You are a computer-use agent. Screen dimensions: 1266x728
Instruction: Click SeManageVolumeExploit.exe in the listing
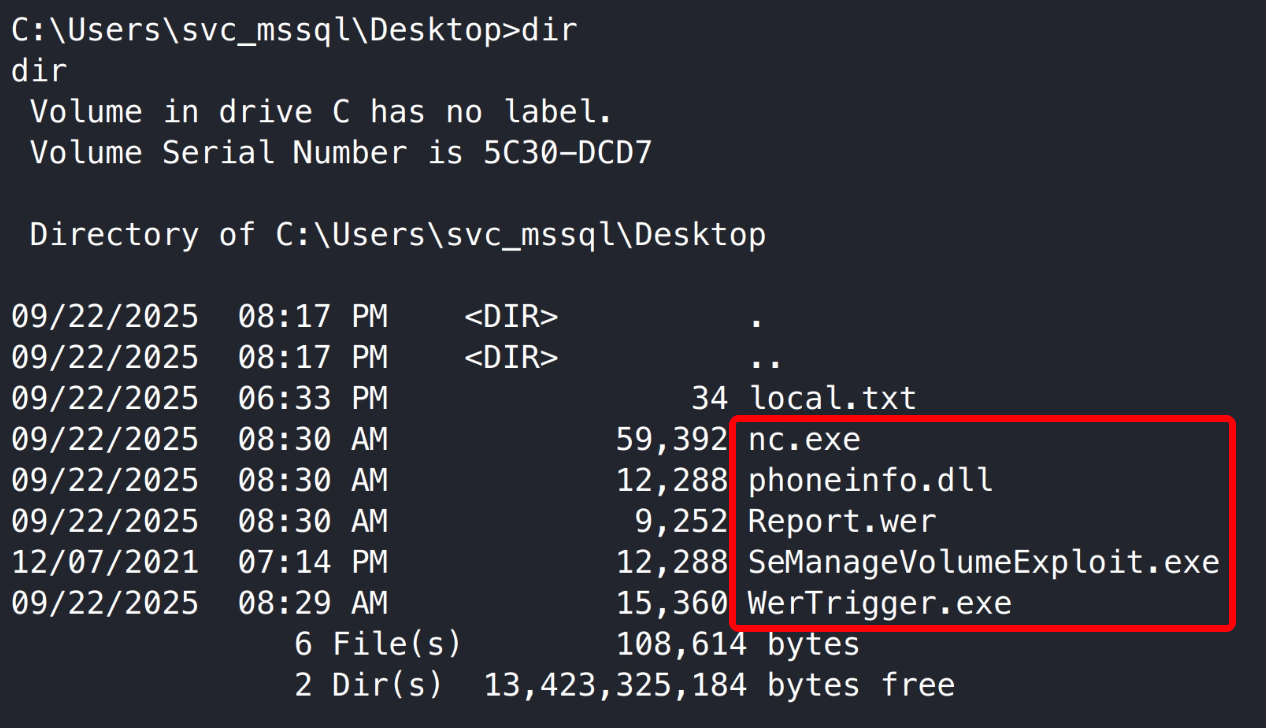[x=983, y=562]
